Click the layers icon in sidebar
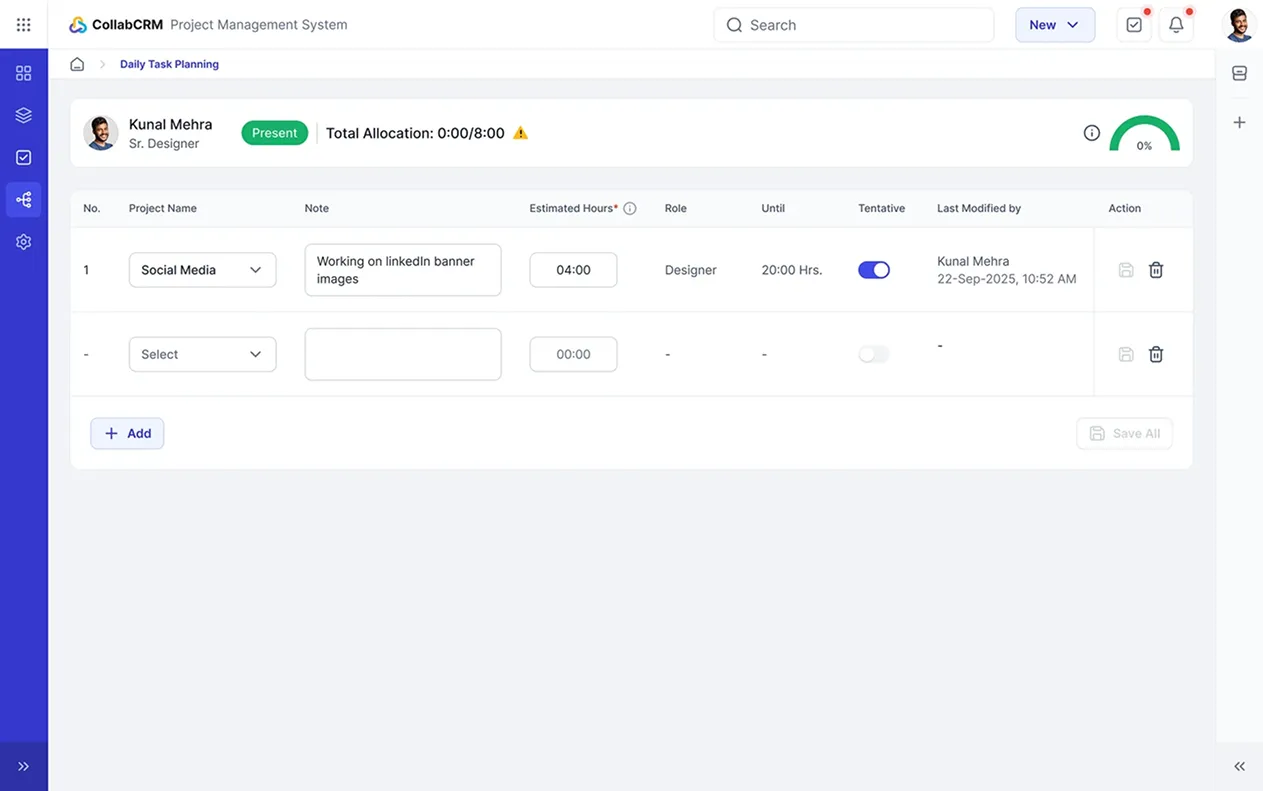Image resolution: width=1264 pixels, height=791 pixels. (x=24, y=115)
